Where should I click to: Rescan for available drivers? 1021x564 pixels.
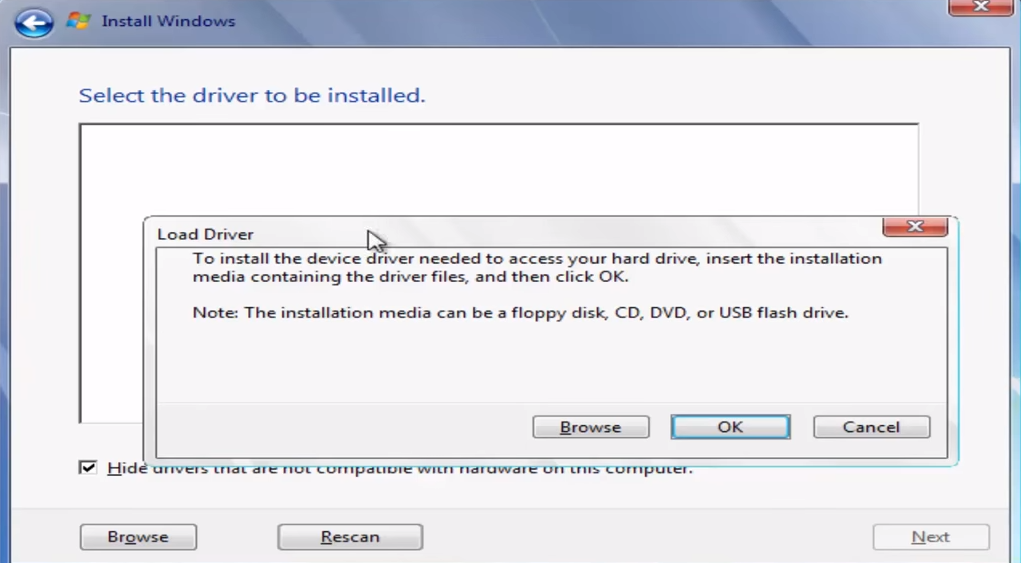point(350,537)
